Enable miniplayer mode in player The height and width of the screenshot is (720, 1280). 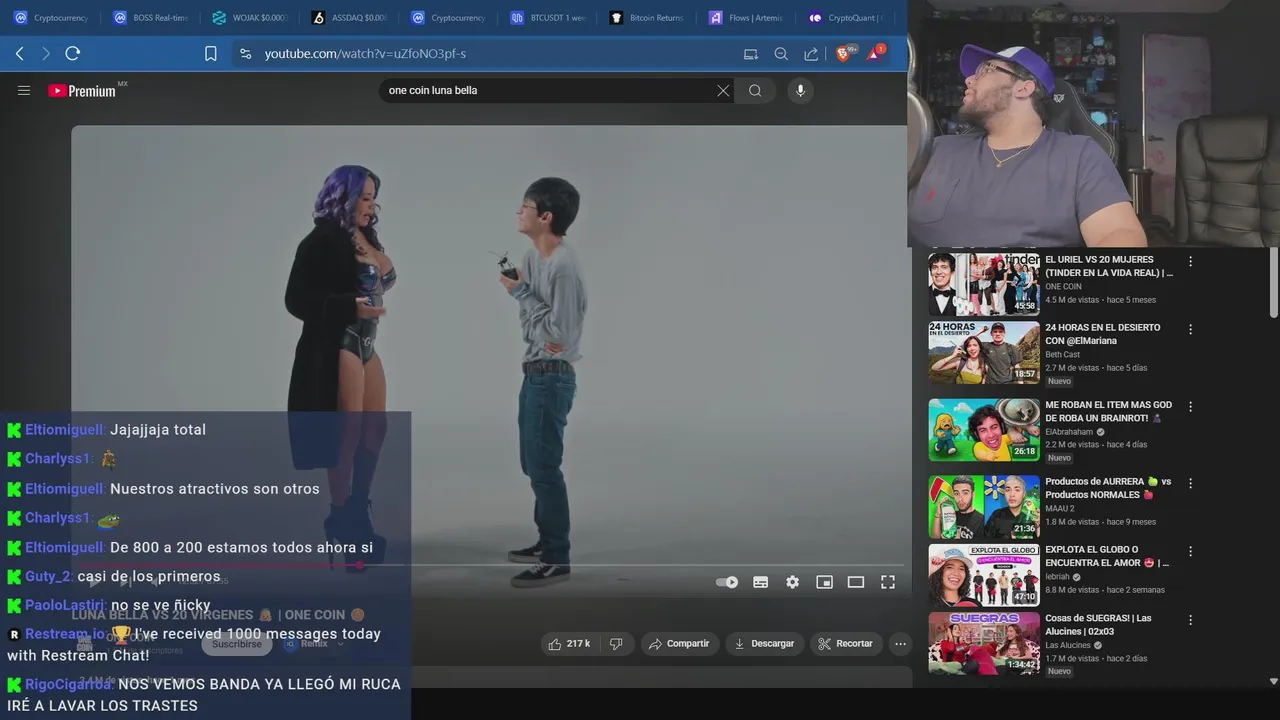(x=824, y=582)
